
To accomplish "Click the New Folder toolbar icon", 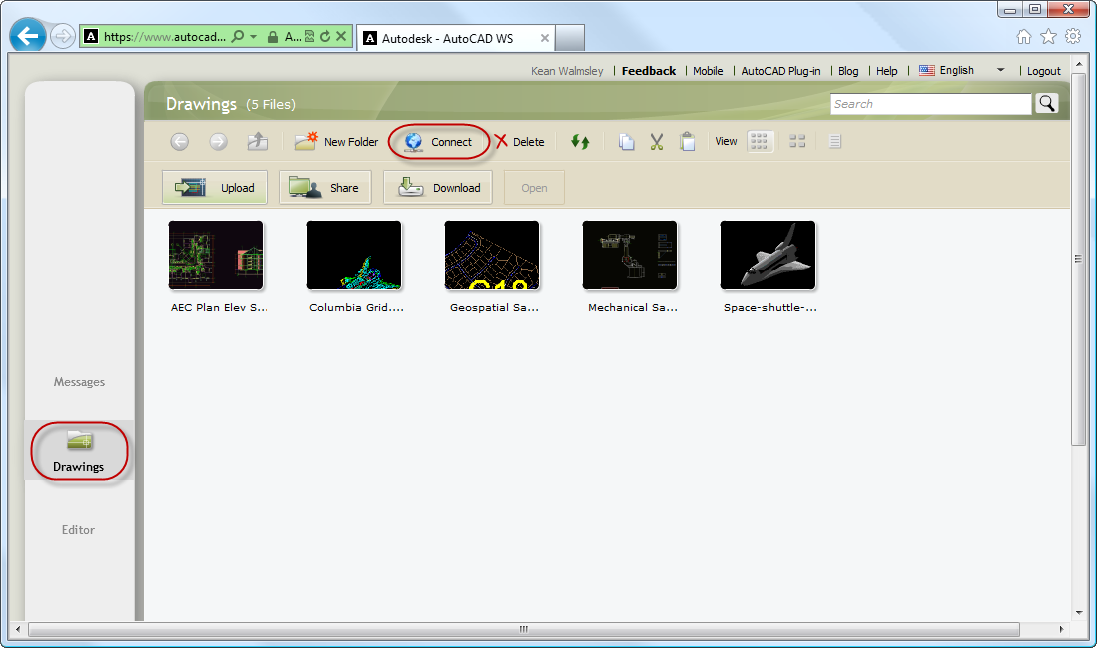I will pyautogui.click(x=306, y=142).
